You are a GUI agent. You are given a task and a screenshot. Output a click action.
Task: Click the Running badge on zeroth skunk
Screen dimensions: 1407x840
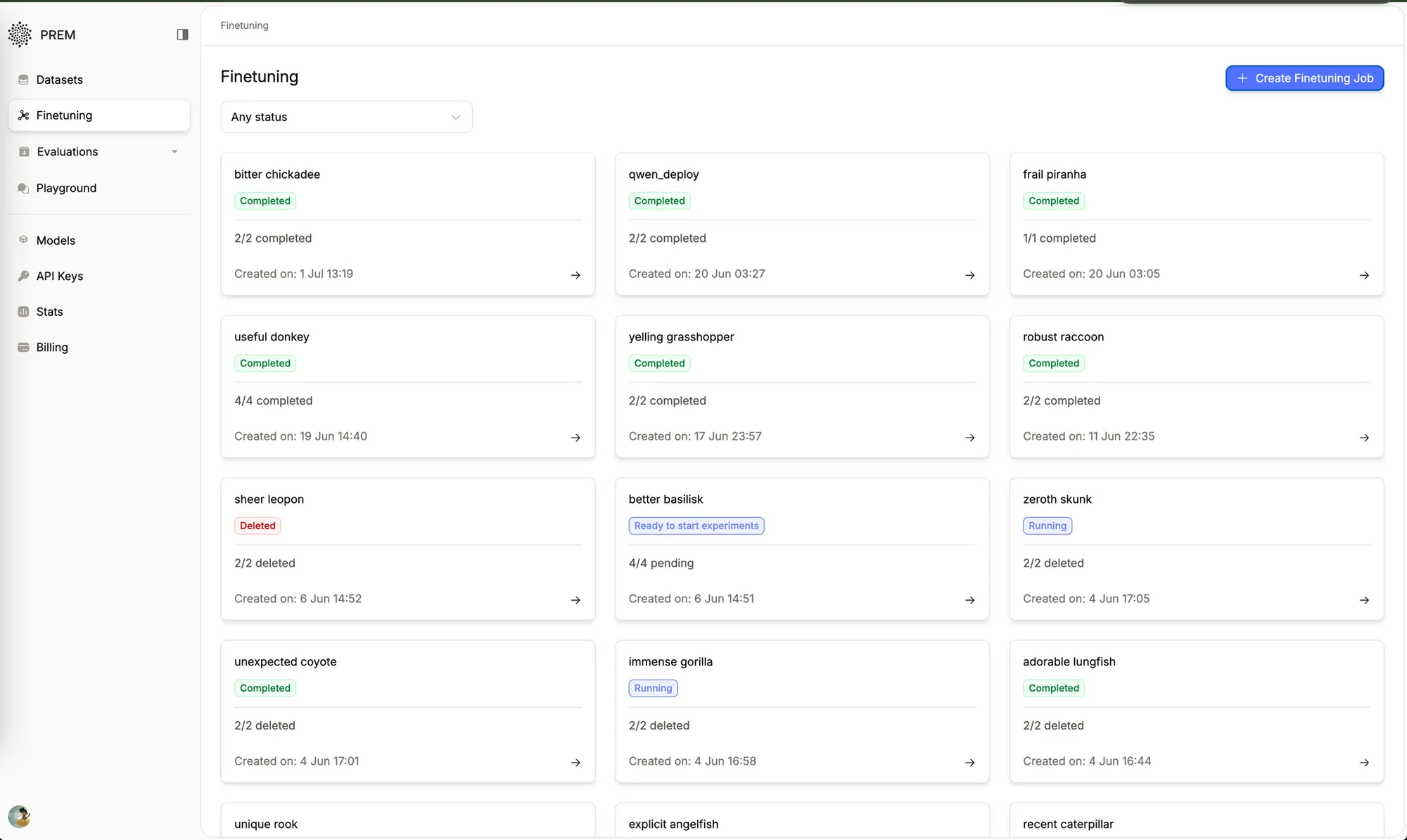point(1047,526)
